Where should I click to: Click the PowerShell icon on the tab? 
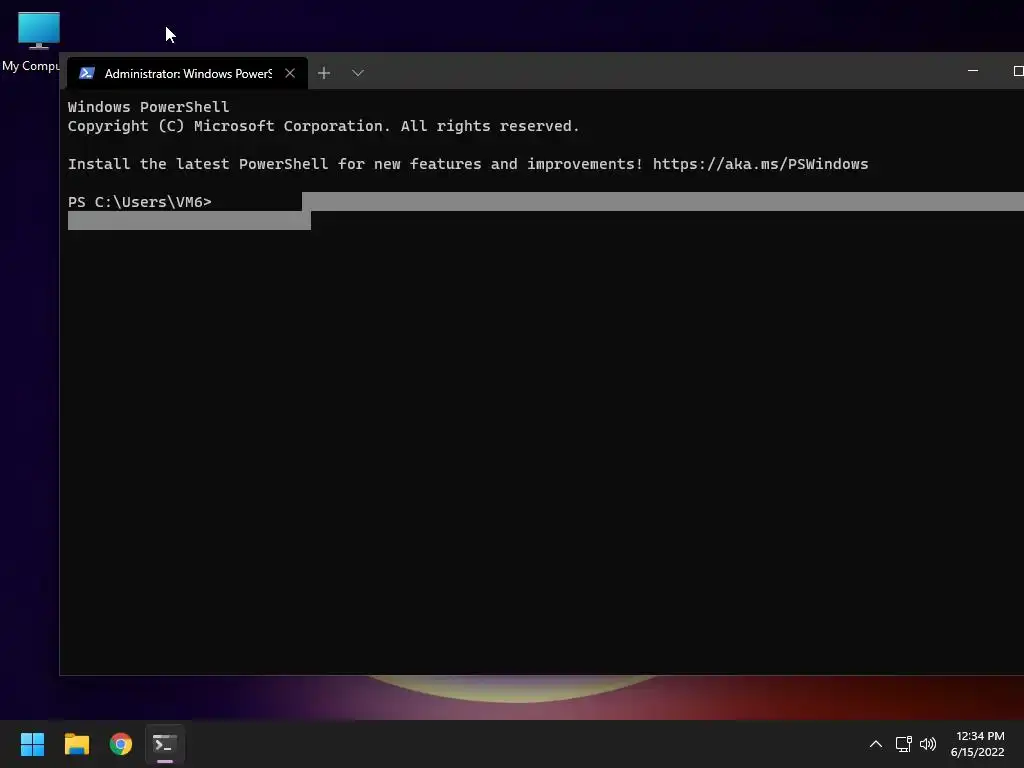[86, 73]
